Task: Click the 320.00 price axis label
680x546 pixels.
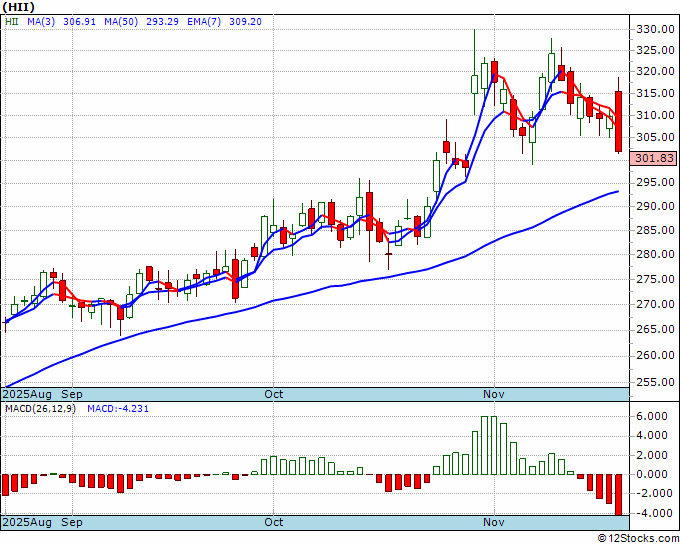Action: tap(655, 71)
